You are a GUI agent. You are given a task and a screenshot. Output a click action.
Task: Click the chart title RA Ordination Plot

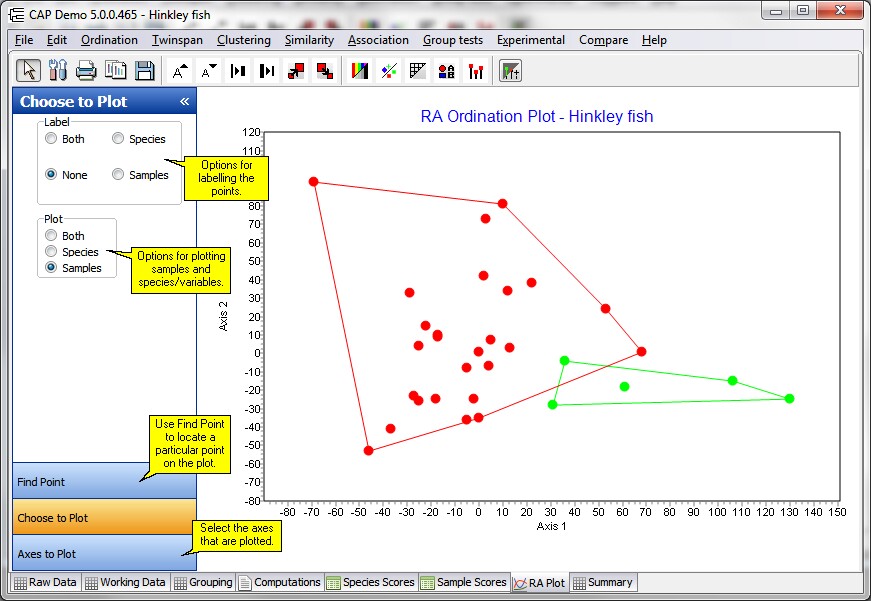click(x=537, y=116)
